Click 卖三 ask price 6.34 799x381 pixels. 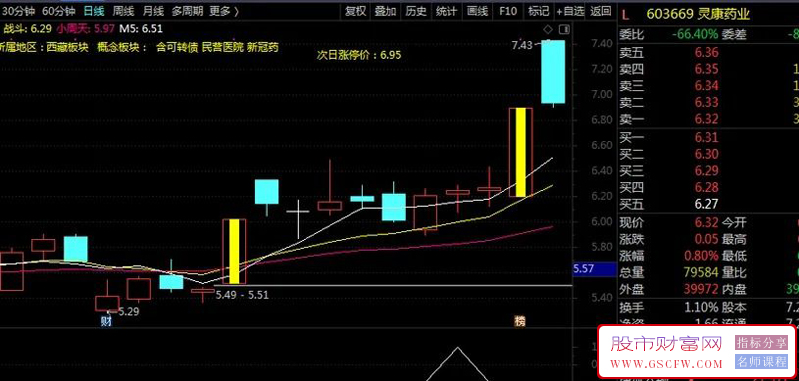(x=706, y=85)
